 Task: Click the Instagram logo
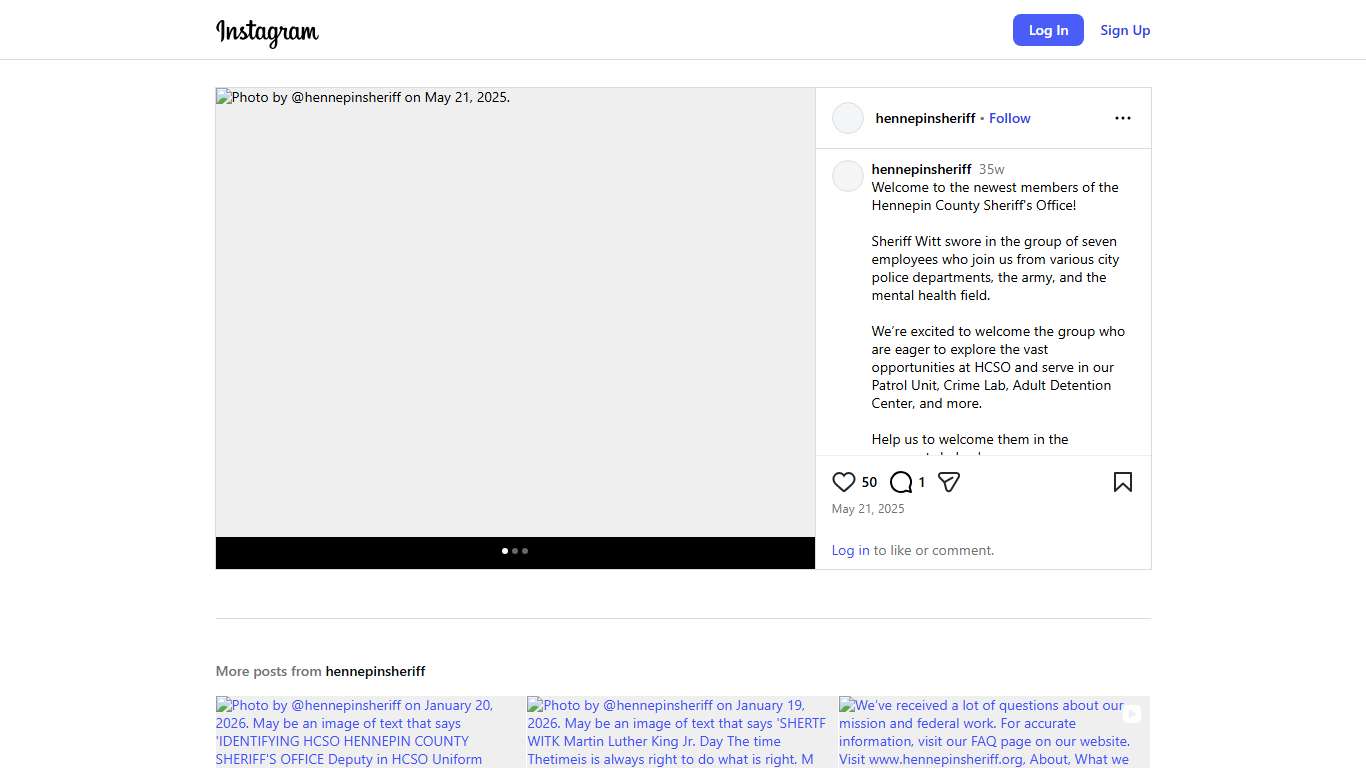[267, 31]
